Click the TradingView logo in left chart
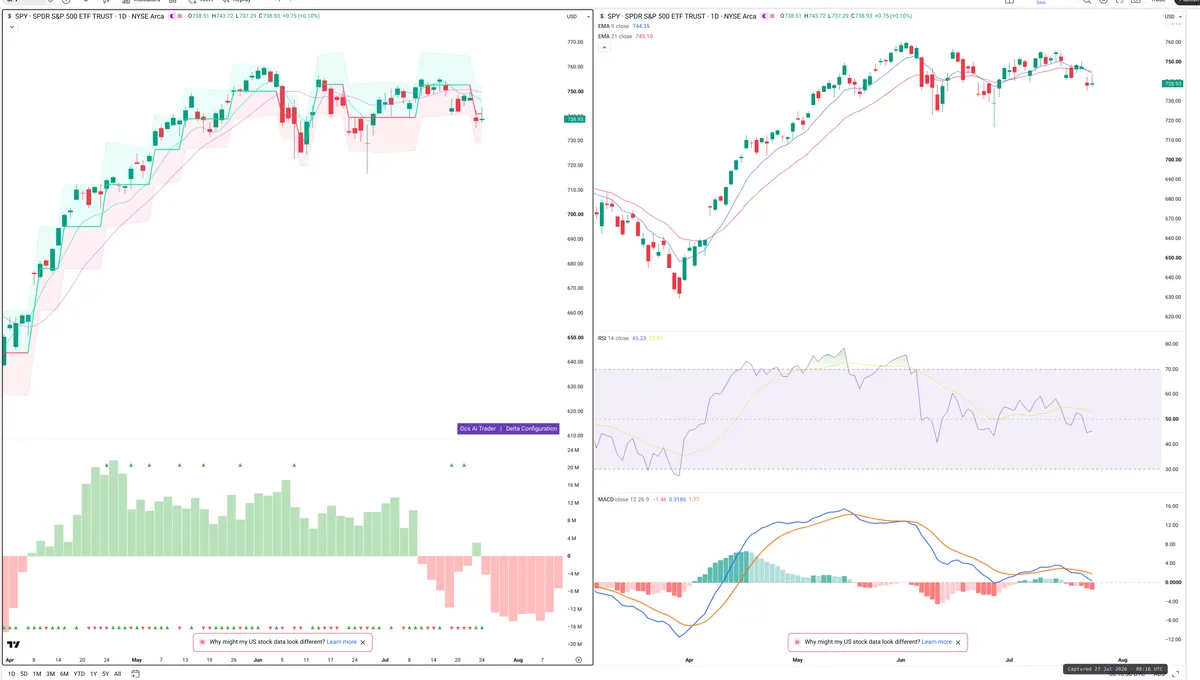 (14, 644)
